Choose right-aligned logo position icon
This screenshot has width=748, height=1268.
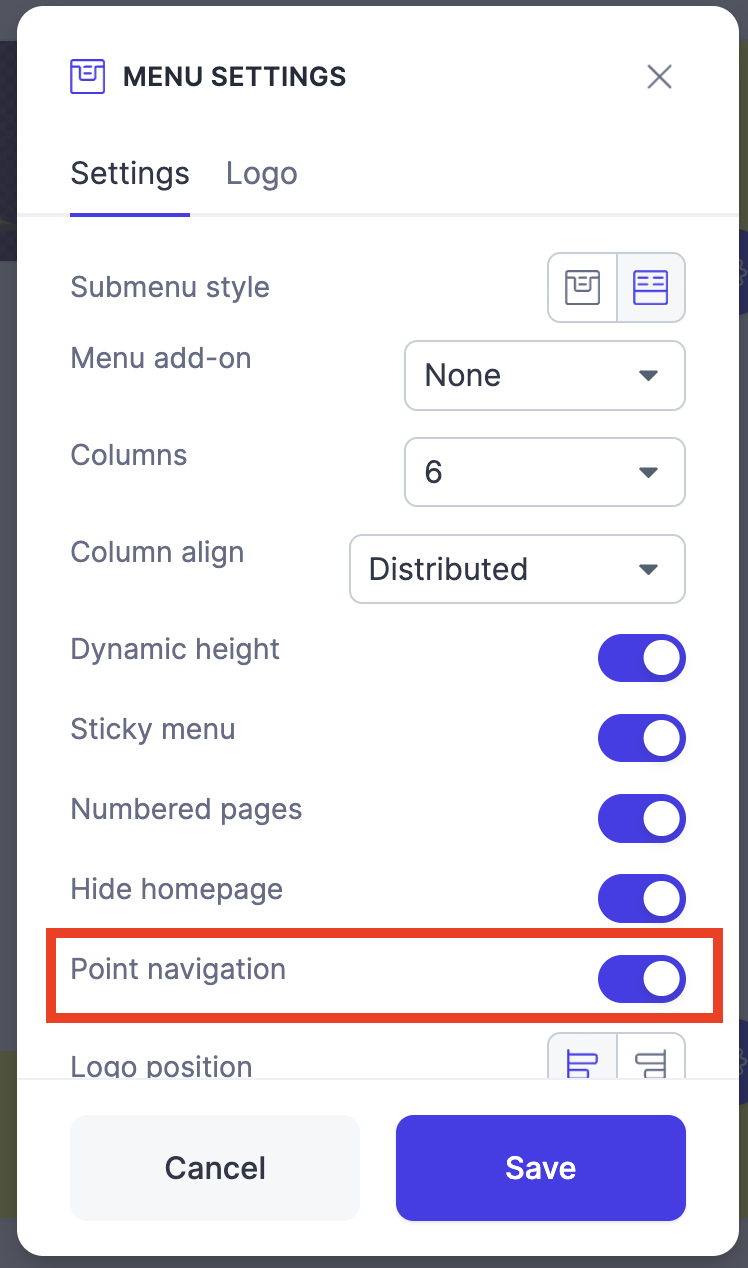[x=651, y=1058]
